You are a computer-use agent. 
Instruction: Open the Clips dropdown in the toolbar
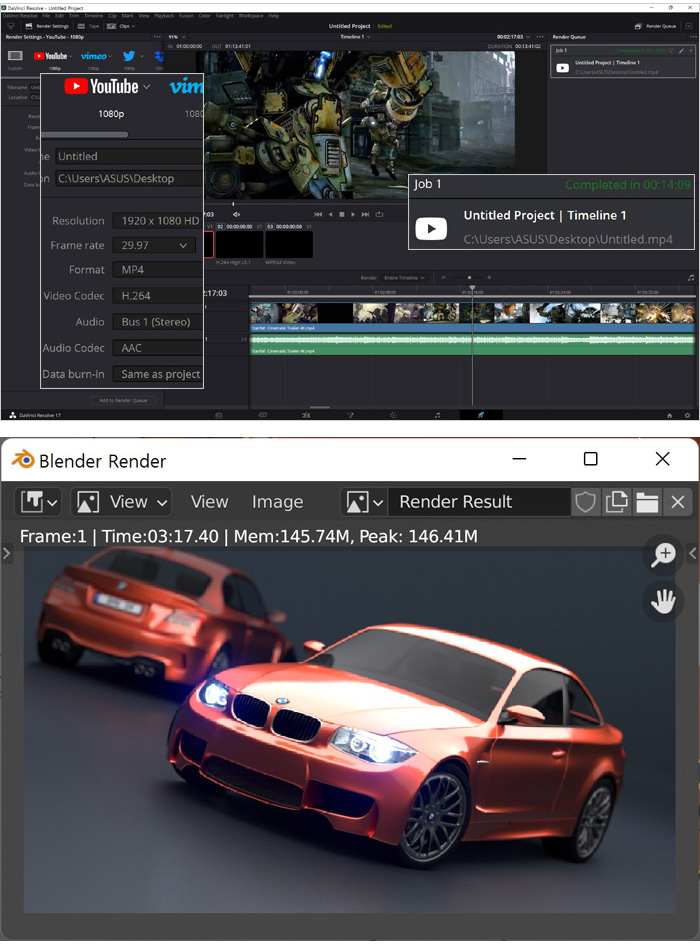click(120, 27)
